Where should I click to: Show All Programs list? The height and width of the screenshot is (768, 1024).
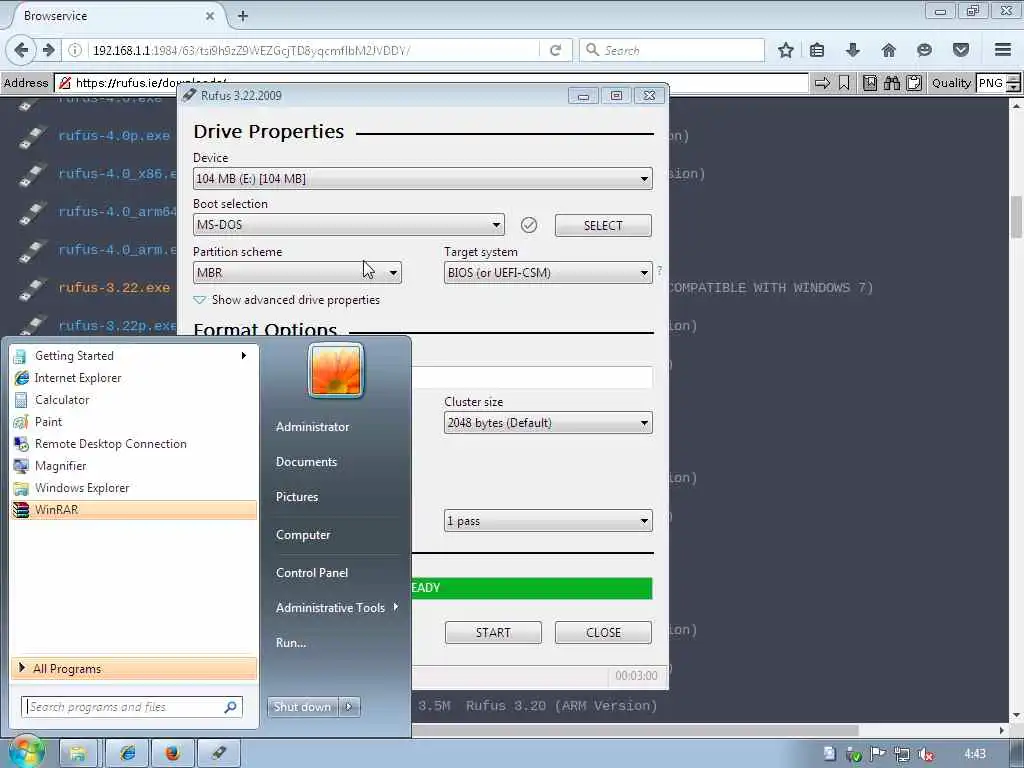coord(134,669)
